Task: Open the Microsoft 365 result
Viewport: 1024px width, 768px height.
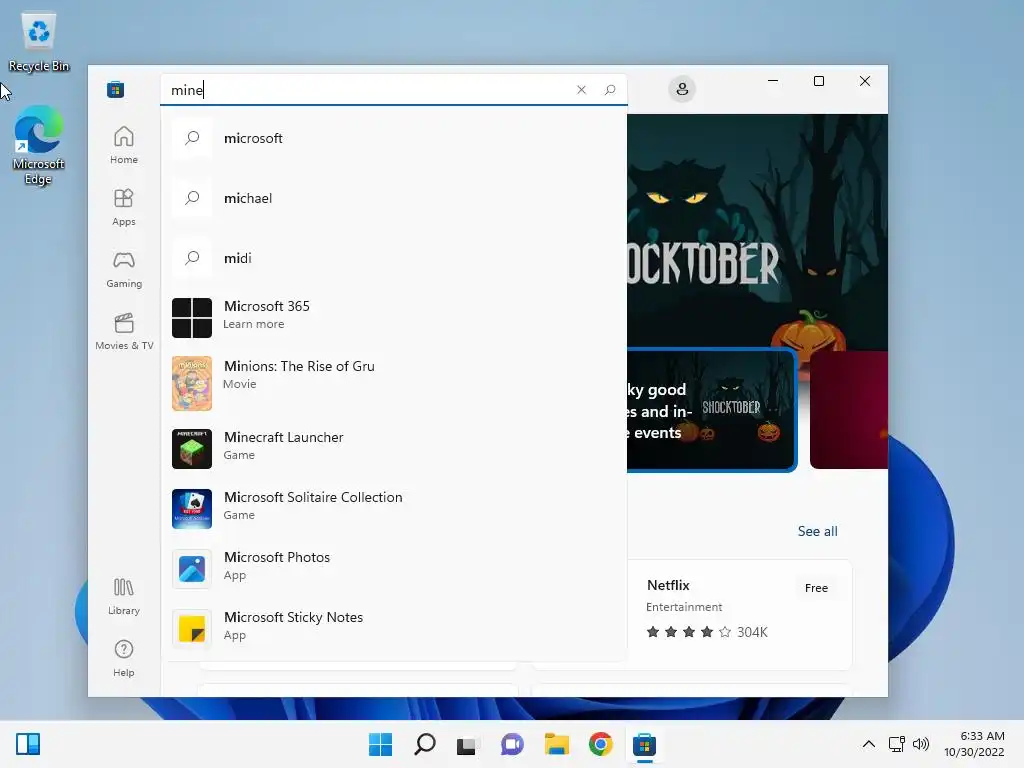Action: pyautogui.click(x=394, y=317)
